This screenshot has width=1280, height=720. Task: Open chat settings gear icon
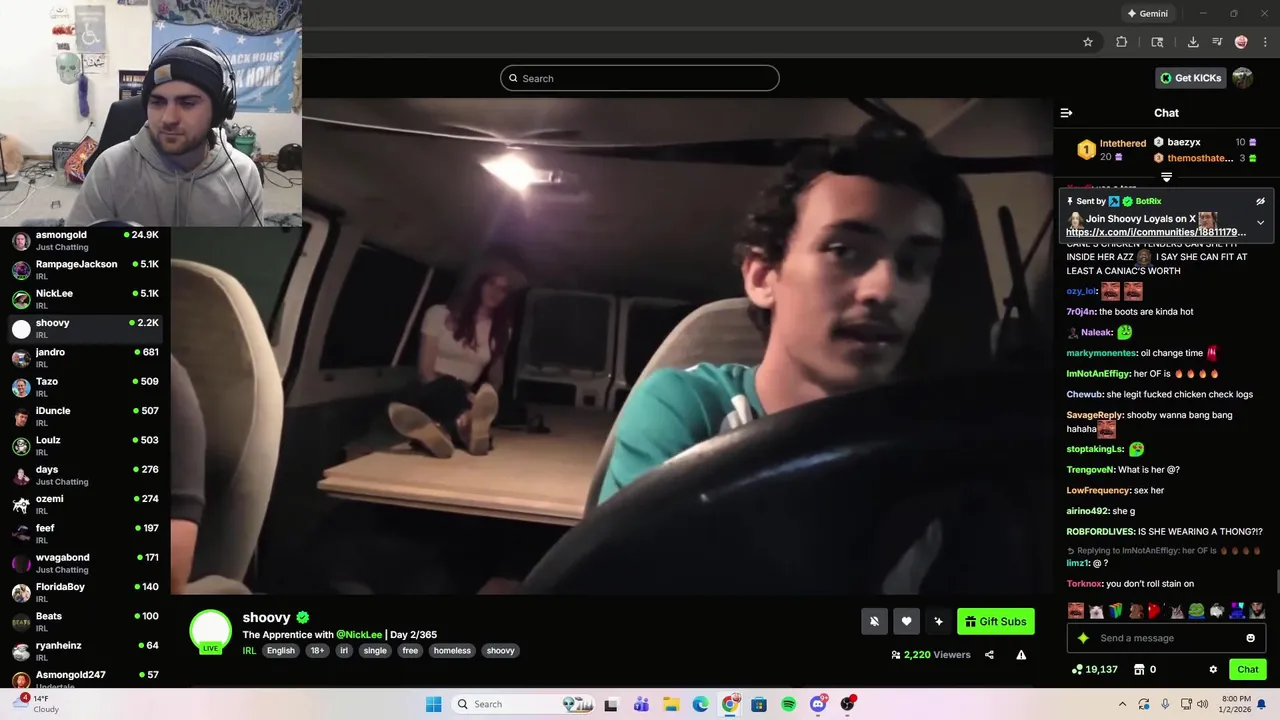[1213, 669]
